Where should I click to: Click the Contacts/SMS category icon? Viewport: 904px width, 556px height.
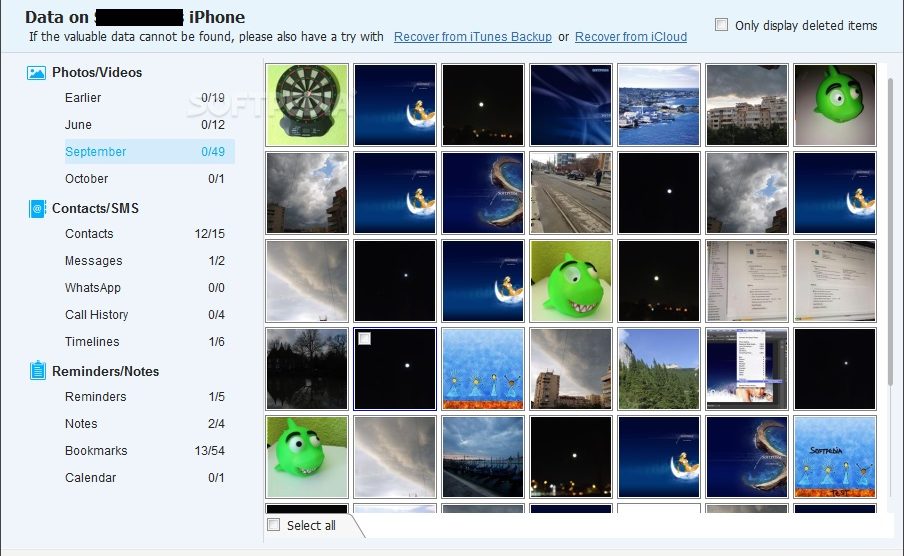click(37, 209)
